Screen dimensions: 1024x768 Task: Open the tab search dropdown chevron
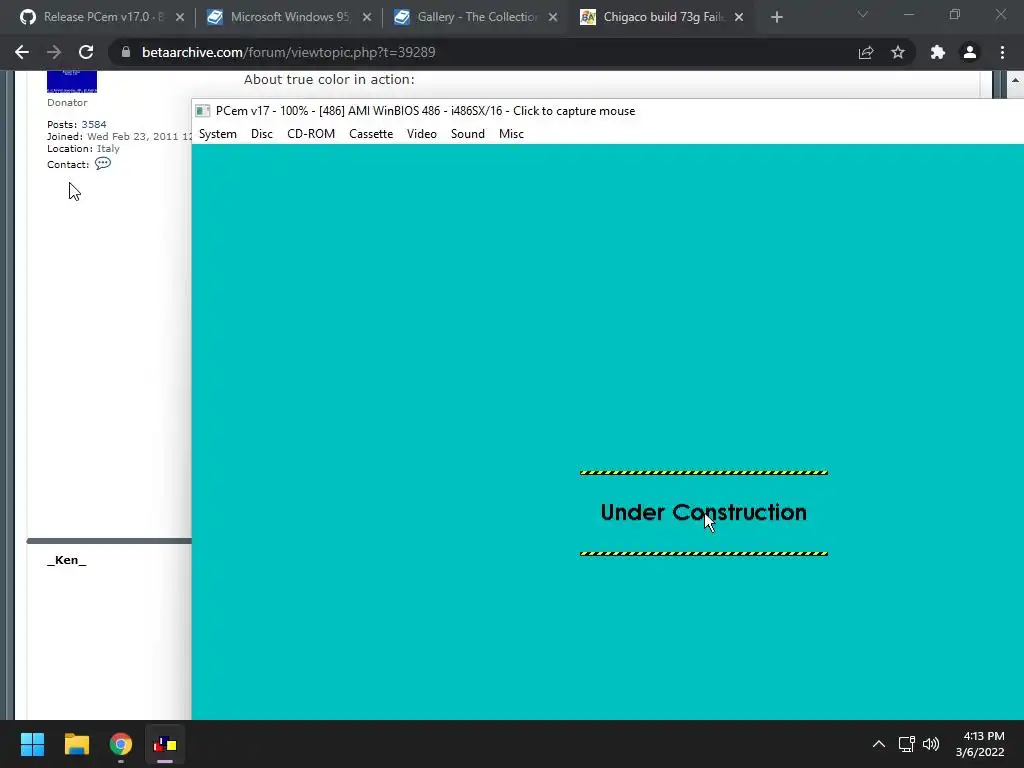point(863,14)
